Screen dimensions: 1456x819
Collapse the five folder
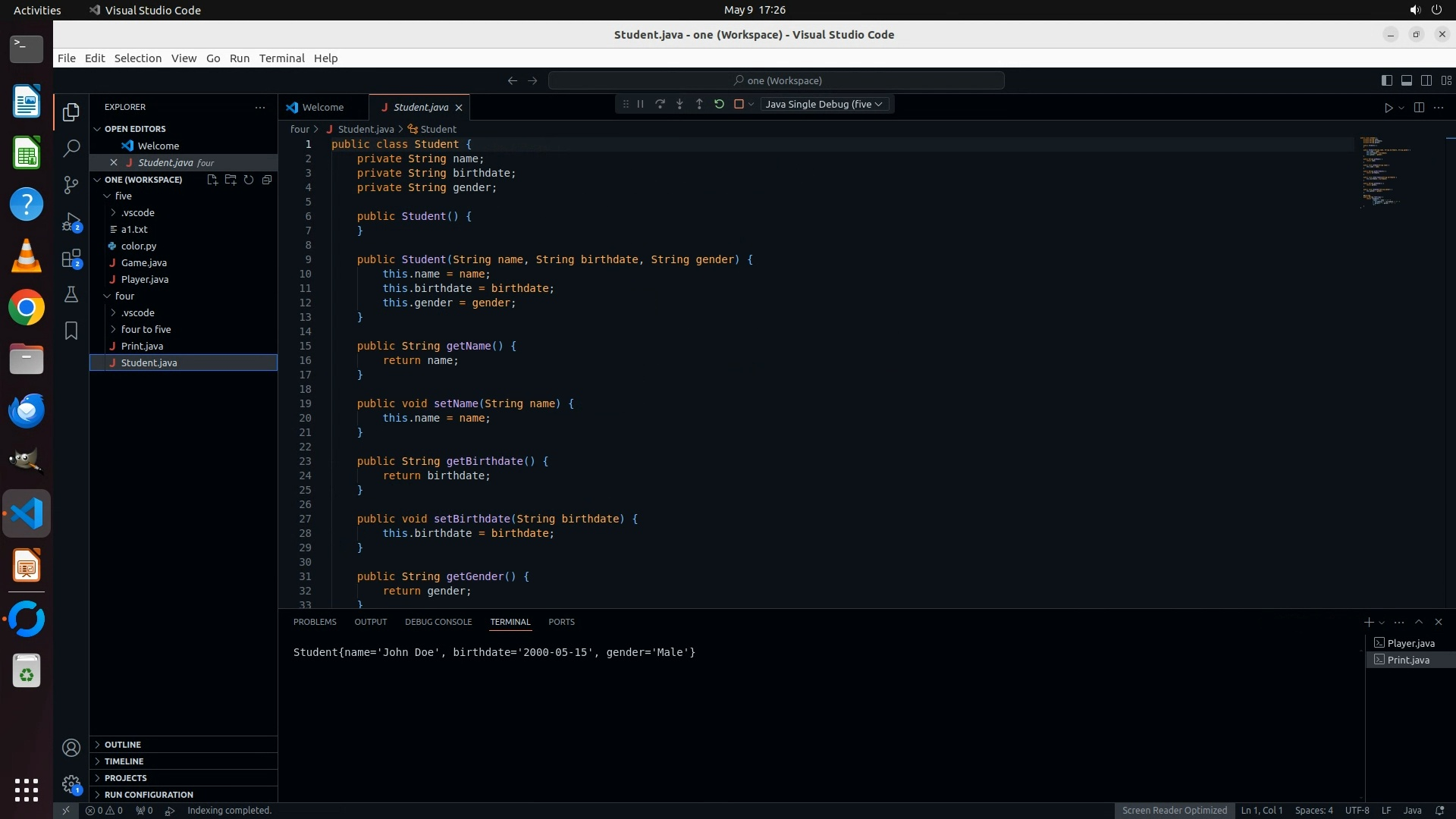pos(123,196)
